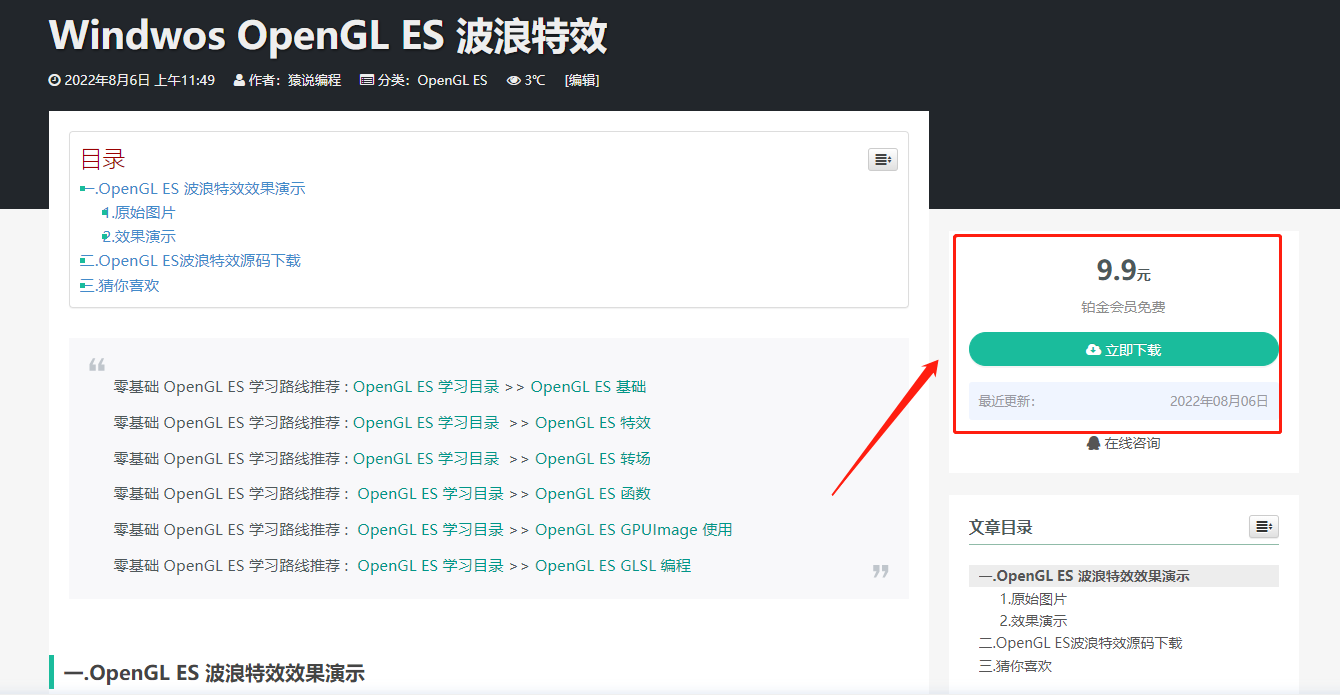Open the OpenGL ES 基础 link in quote block
The height and width of the screenshot is (697, 1340).
tap(590, 386)
